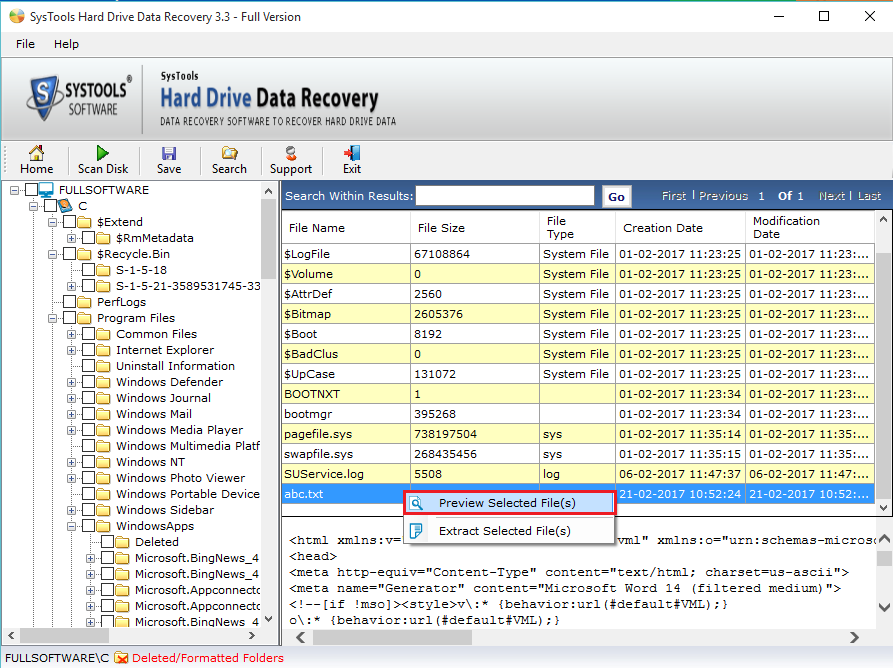Click the $Extend folder icon
Screen dimensions: 893x668
[84, 222]
